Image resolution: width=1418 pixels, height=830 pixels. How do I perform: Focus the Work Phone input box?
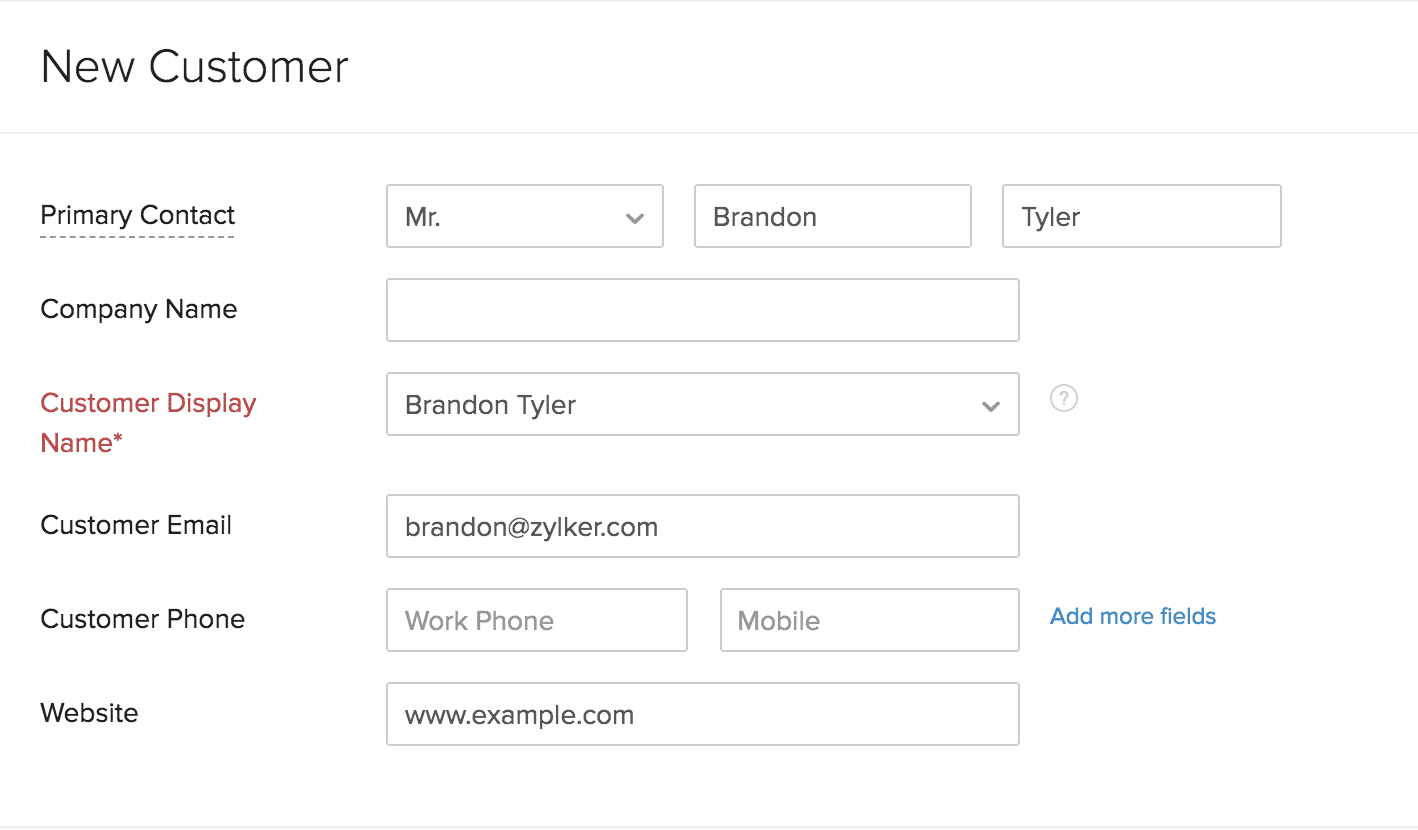click(x=536, y=620)
